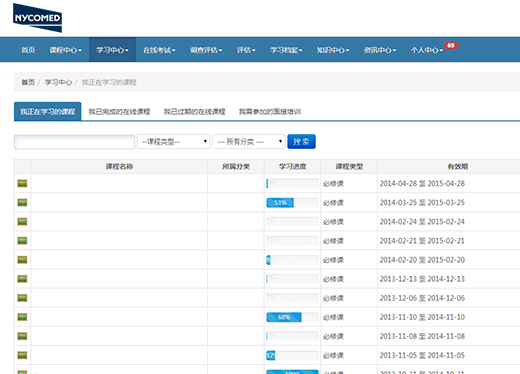Expand the 个人中心 menu
Viewport: 520px width, 374px height.
pyautogui.click(x=427, y=50)
